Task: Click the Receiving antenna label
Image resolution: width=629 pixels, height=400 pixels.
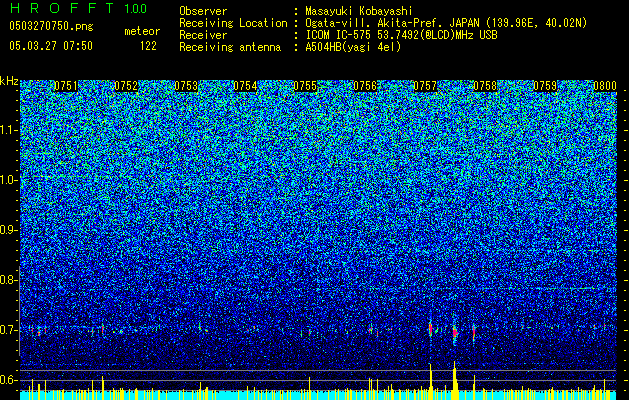Action: coord(230,47)
